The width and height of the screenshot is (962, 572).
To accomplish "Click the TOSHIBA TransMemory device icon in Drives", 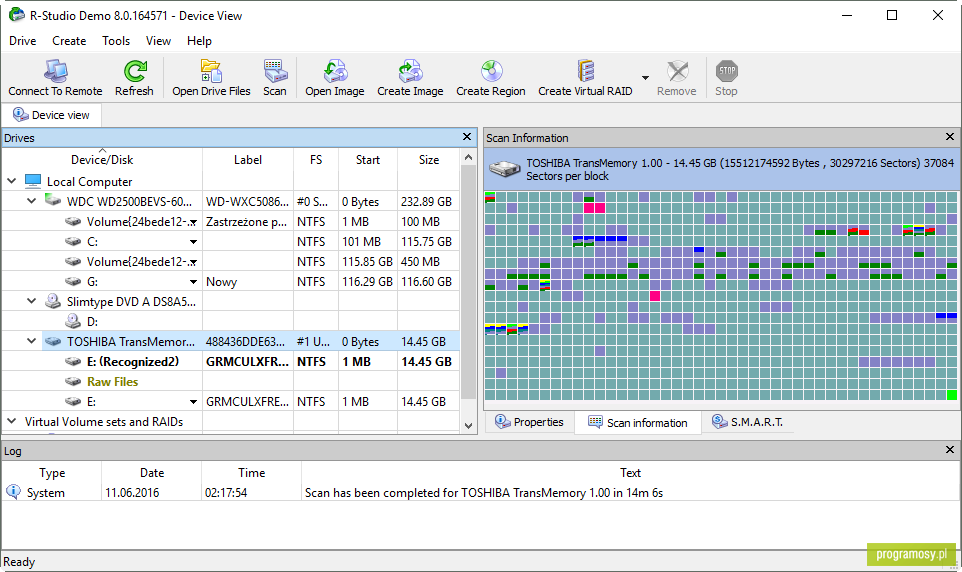I will 53,341.
